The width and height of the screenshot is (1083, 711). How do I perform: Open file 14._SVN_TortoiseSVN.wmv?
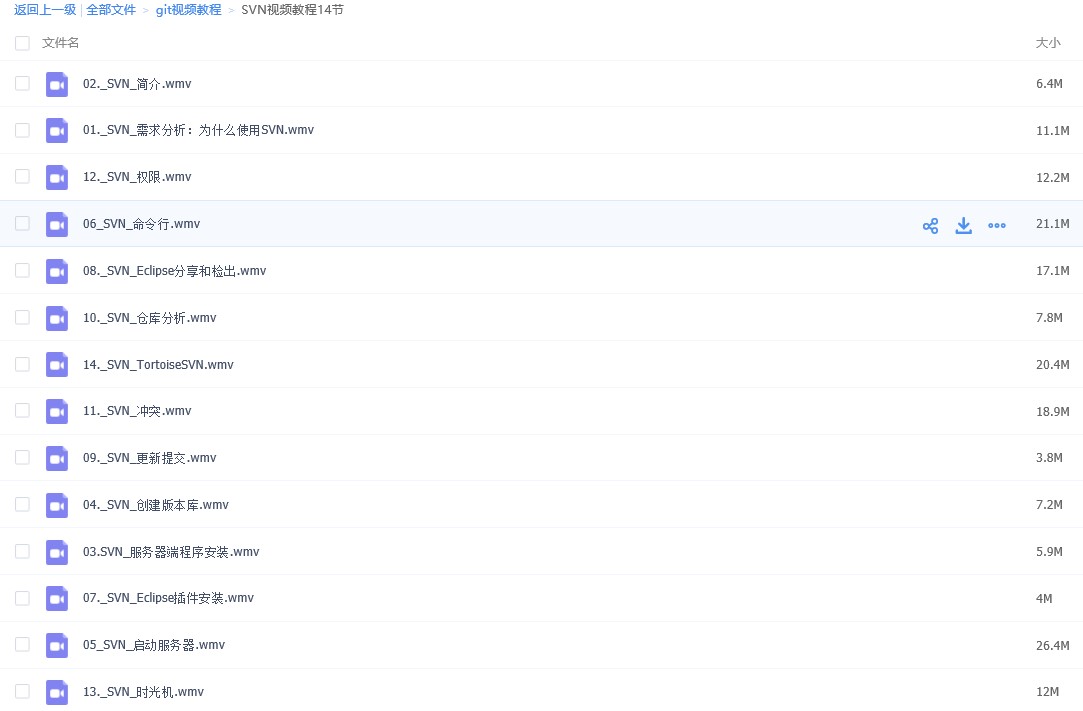pyautogui.click(x=158, y=365)
